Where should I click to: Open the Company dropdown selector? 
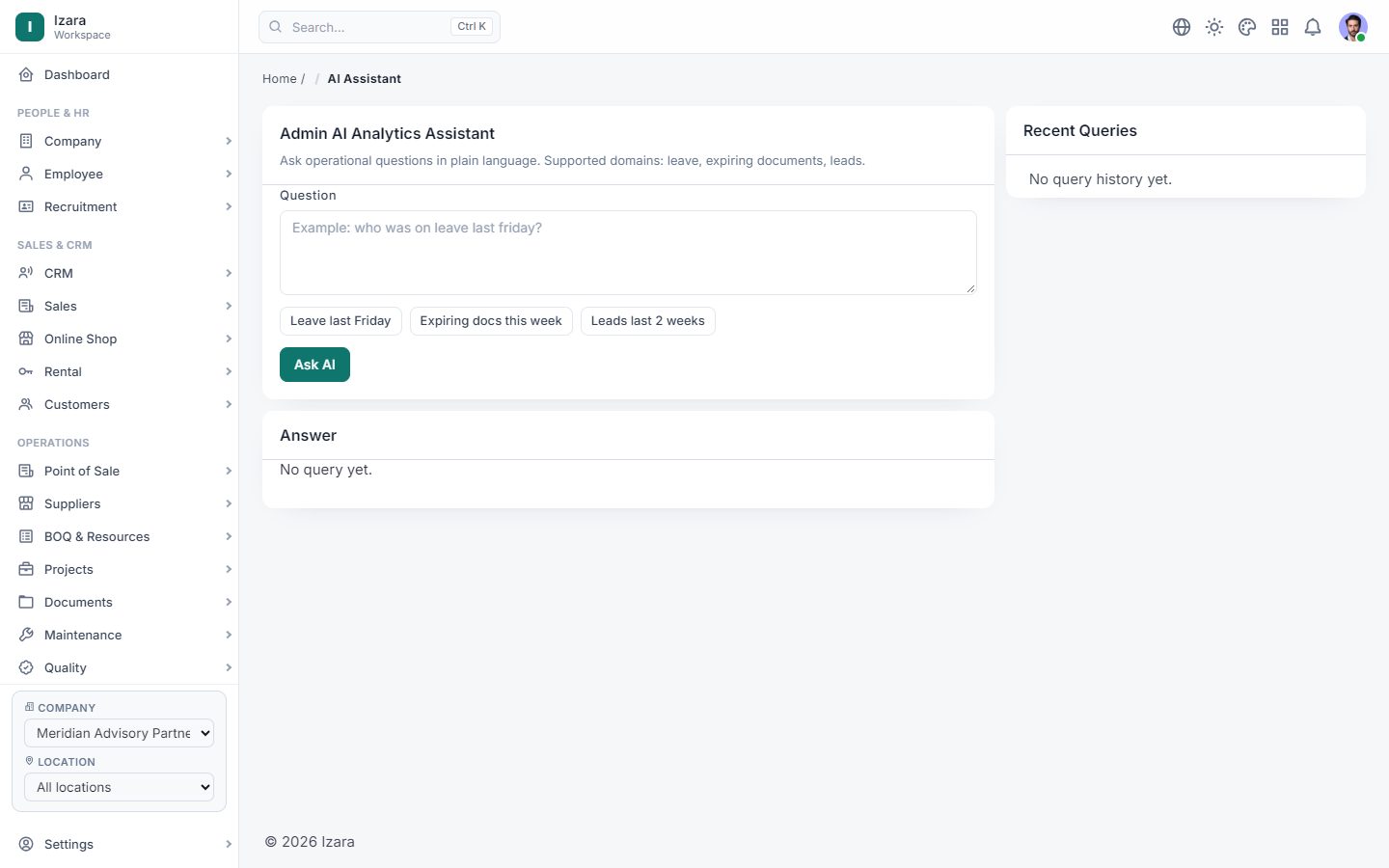pos(119,733)
